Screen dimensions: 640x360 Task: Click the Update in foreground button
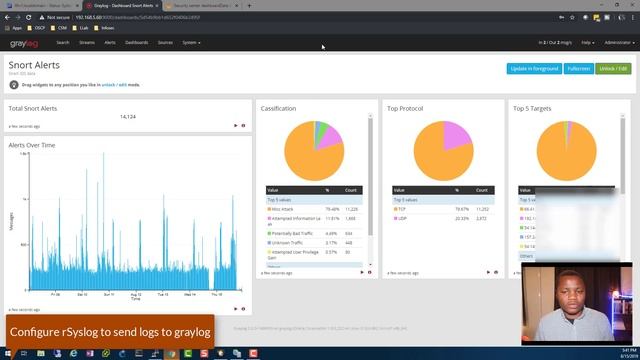click(534, 69)
